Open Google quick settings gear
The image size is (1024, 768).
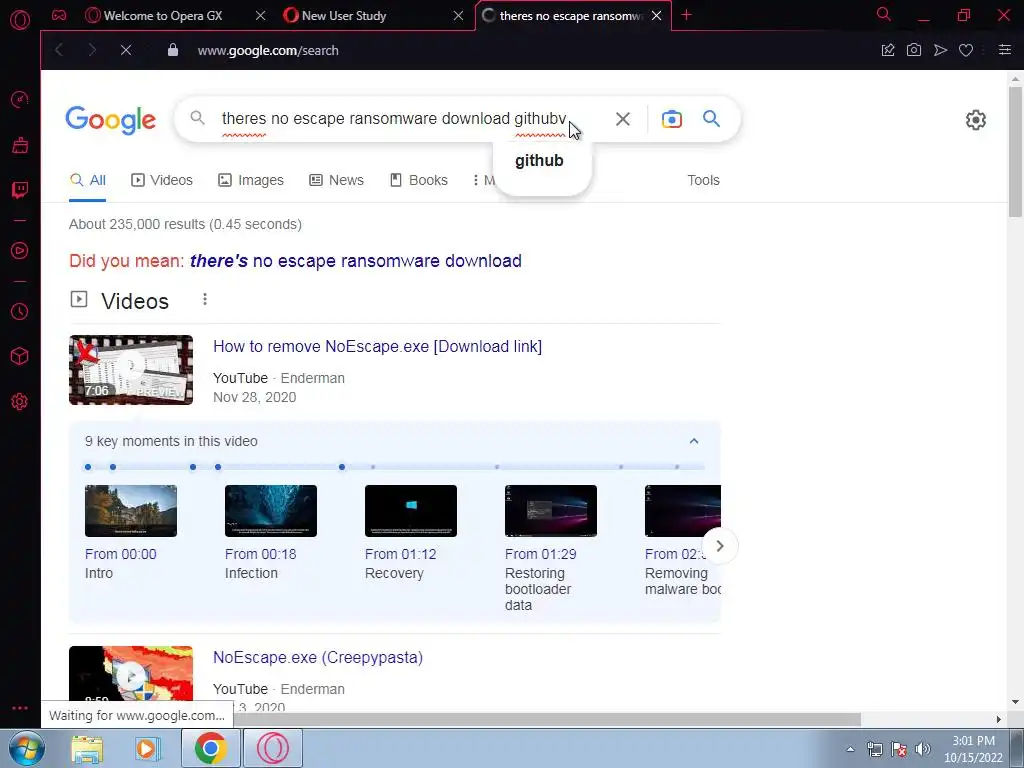pos(976,120)
